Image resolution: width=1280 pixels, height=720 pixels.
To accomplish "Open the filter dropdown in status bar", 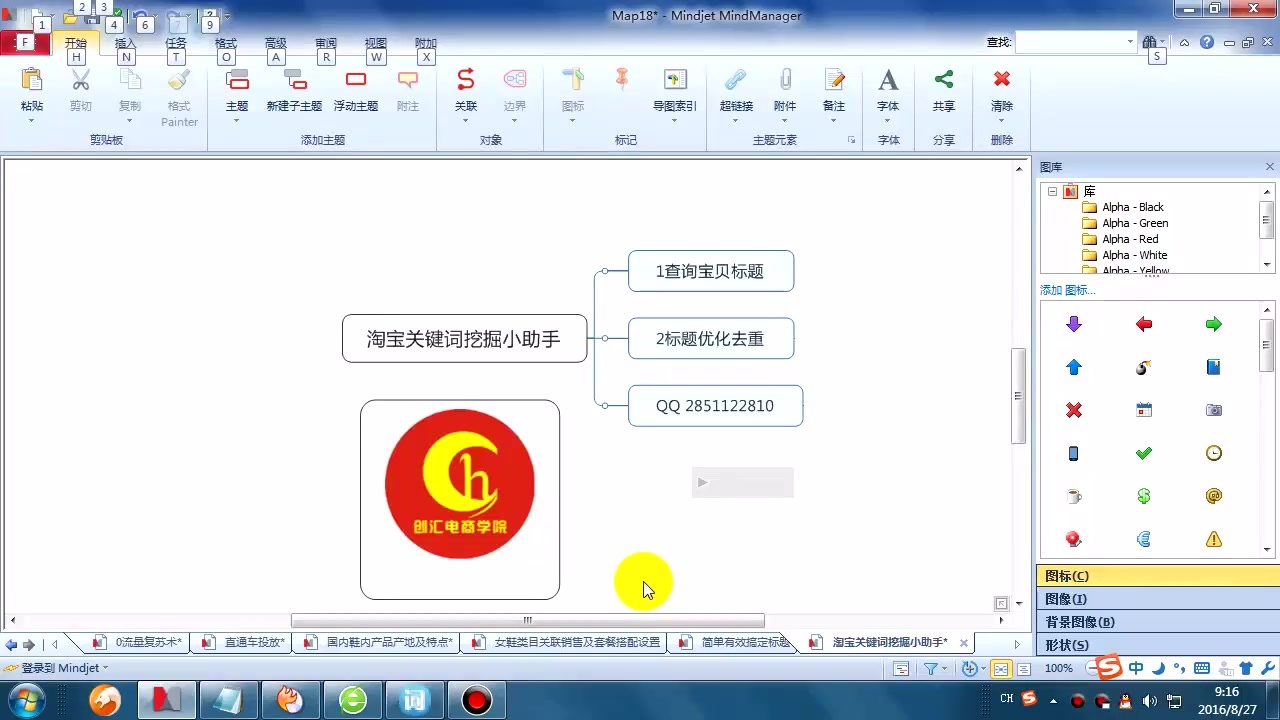I will [945, 669].
